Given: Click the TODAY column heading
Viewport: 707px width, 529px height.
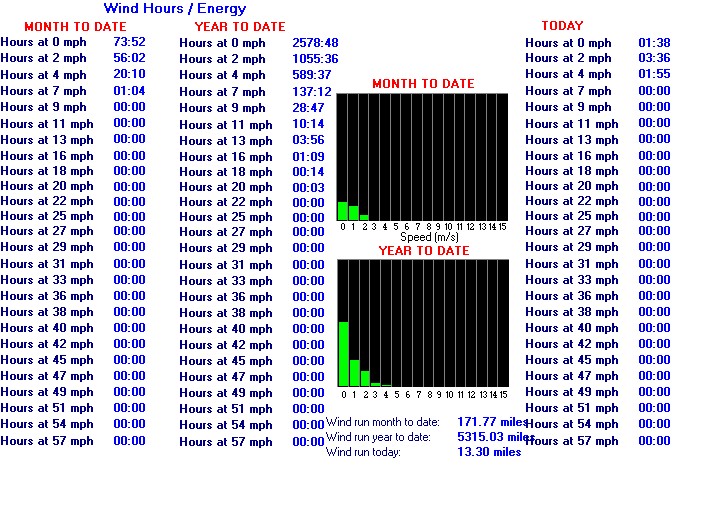Looking at the screenshot, I should (x=562, y=26).
